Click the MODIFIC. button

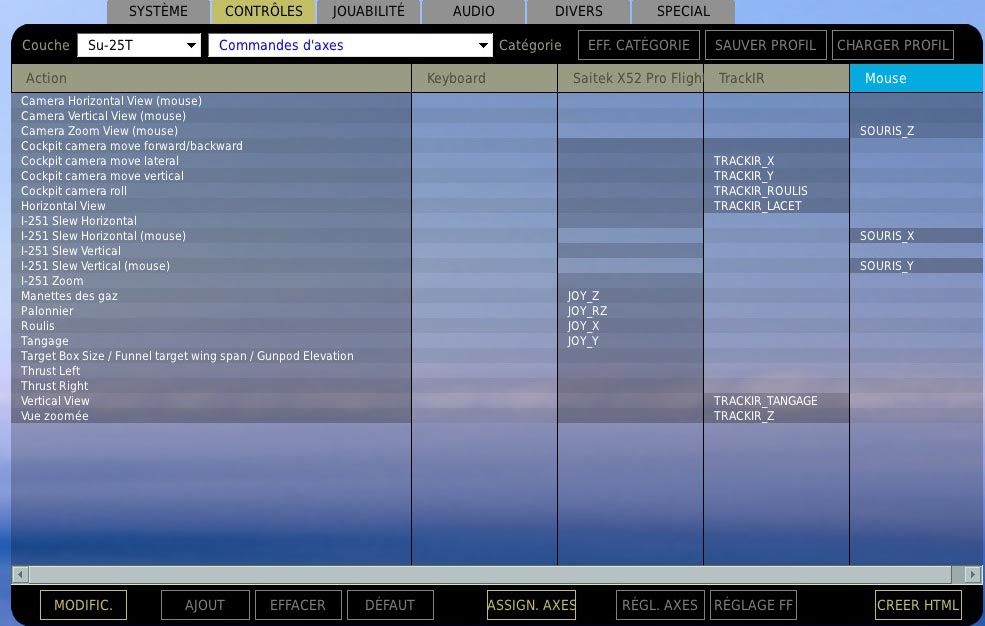pos(84,605)
